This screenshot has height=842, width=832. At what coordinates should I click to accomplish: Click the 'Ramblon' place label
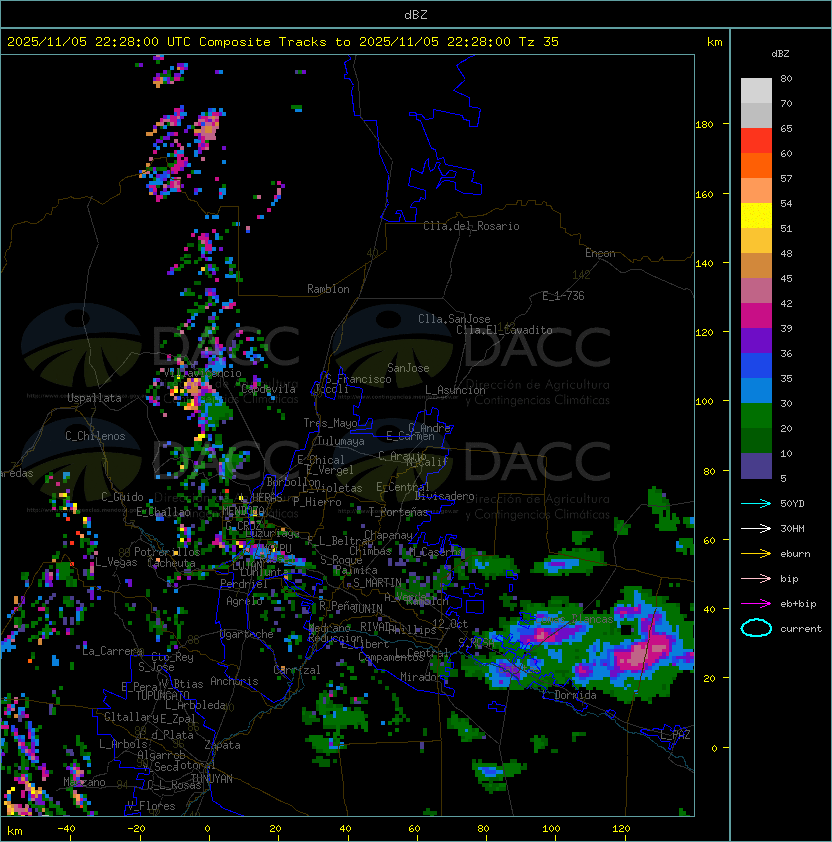point(328,289)
